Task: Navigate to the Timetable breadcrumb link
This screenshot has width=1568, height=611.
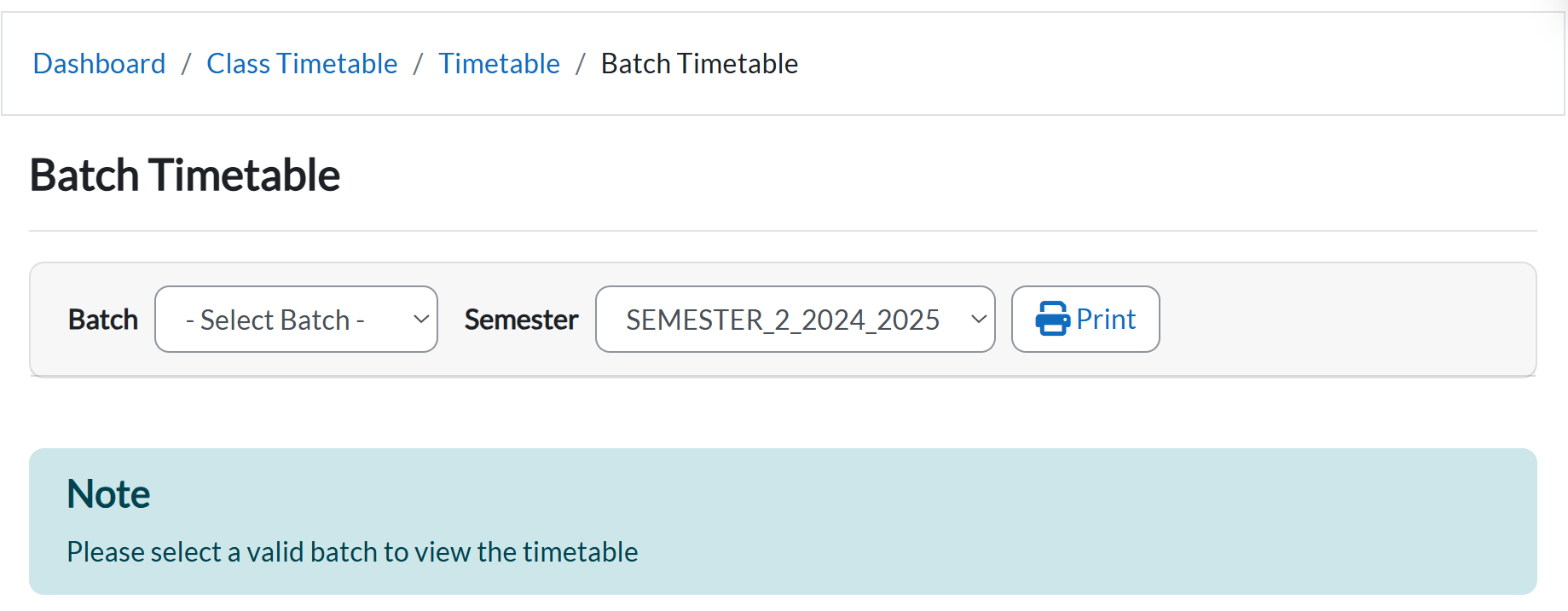Action: tap(499, 64)
